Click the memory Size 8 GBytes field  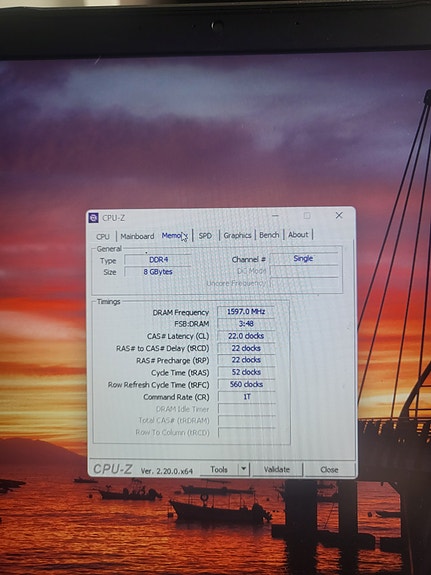[158, 272]
